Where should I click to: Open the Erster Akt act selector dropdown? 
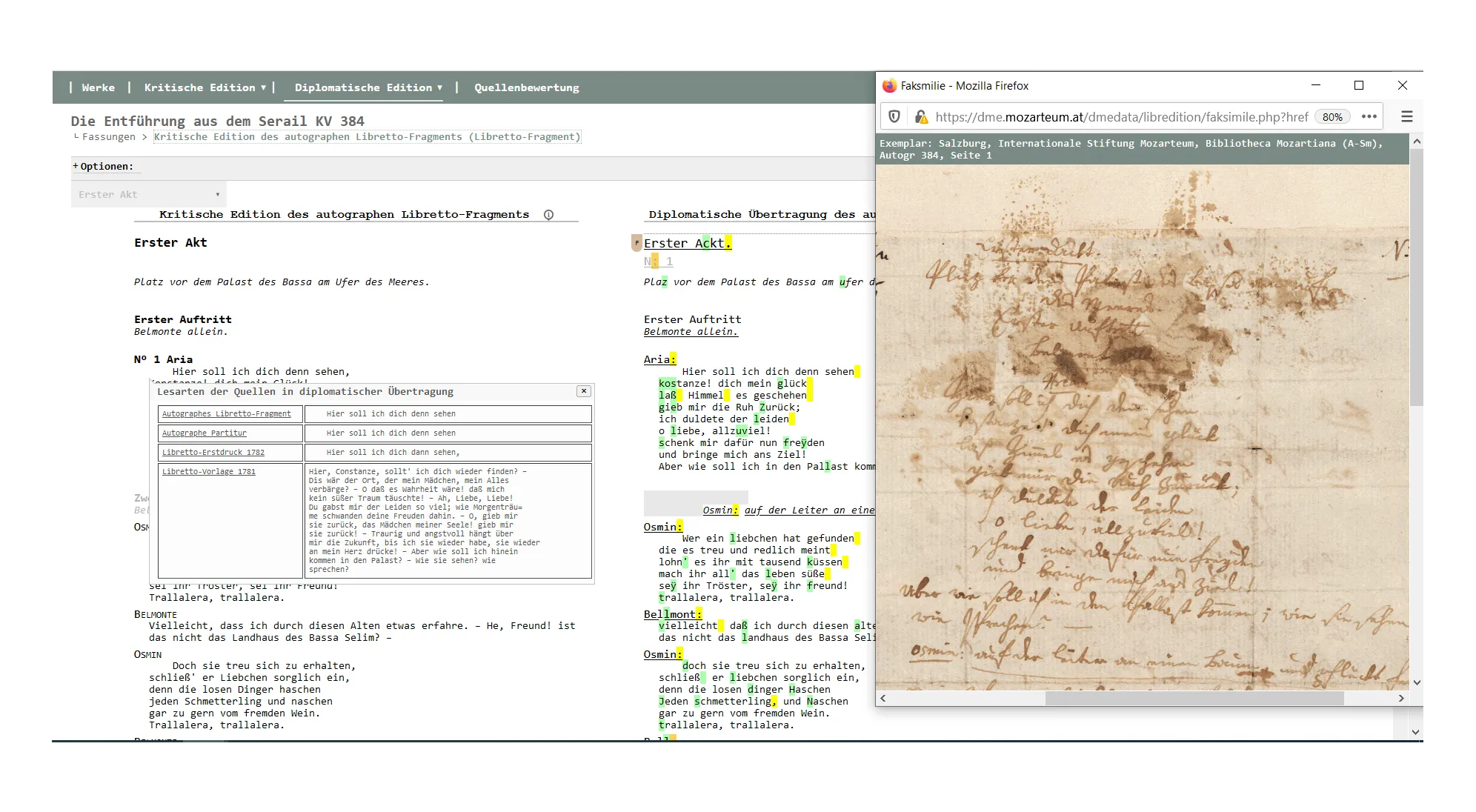click(x=149, y=194)
